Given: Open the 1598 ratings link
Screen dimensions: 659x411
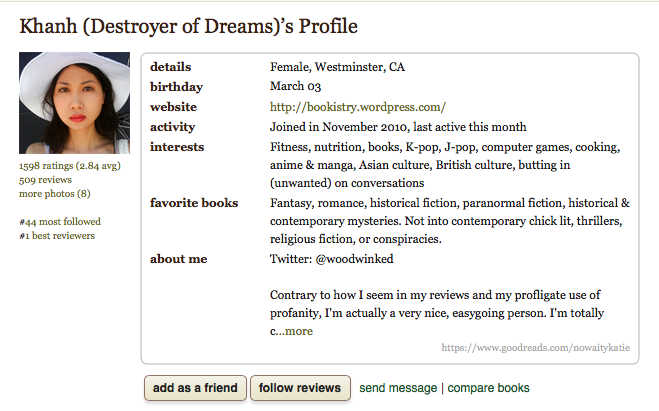Looking at the screenshot, I should coord(70,166).
